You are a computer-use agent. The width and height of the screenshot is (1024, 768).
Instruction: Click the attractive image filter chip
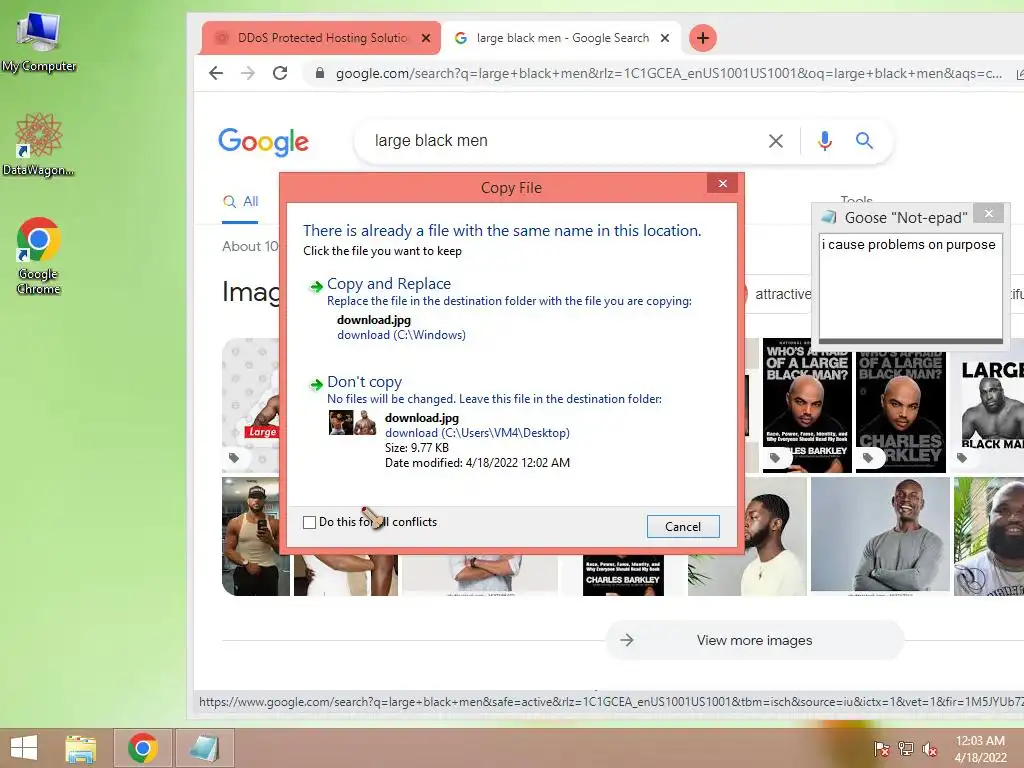[782, 295]
